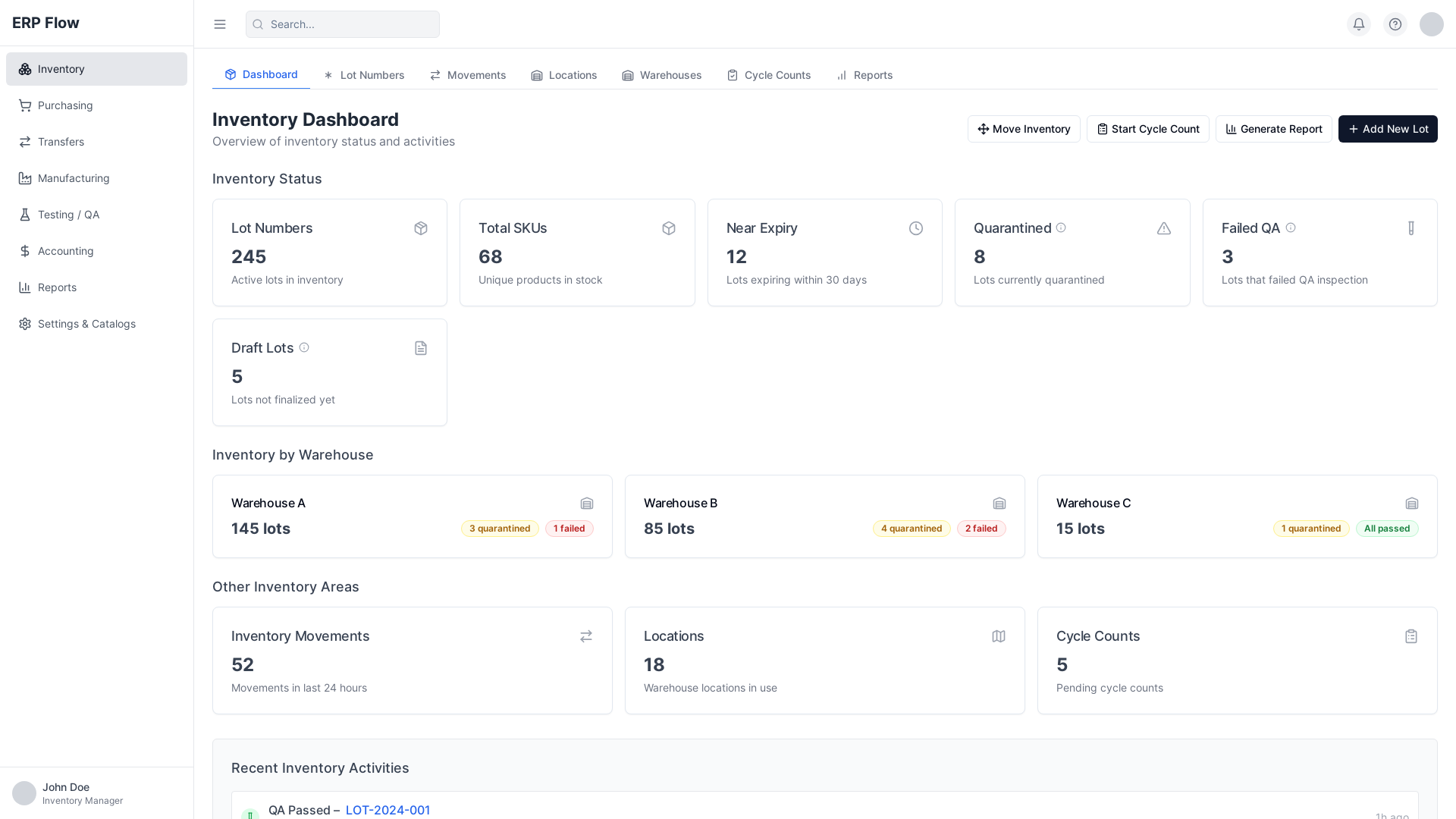Switch to the Cycle Counts tab
Viewport: 1456px width, 819px height.
[x=769, y=75]
